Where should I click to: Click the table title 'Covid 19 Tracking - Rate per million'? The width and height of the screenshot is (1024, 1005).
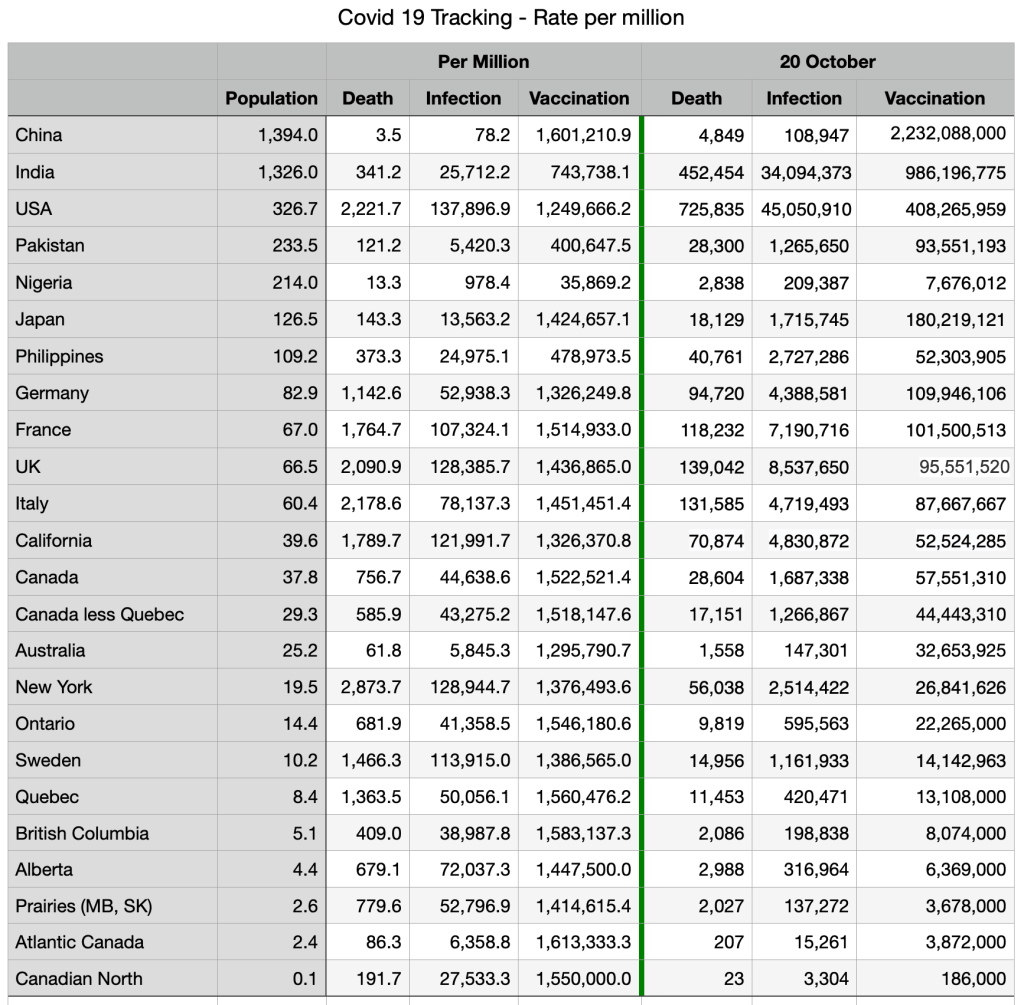point(511,18)
